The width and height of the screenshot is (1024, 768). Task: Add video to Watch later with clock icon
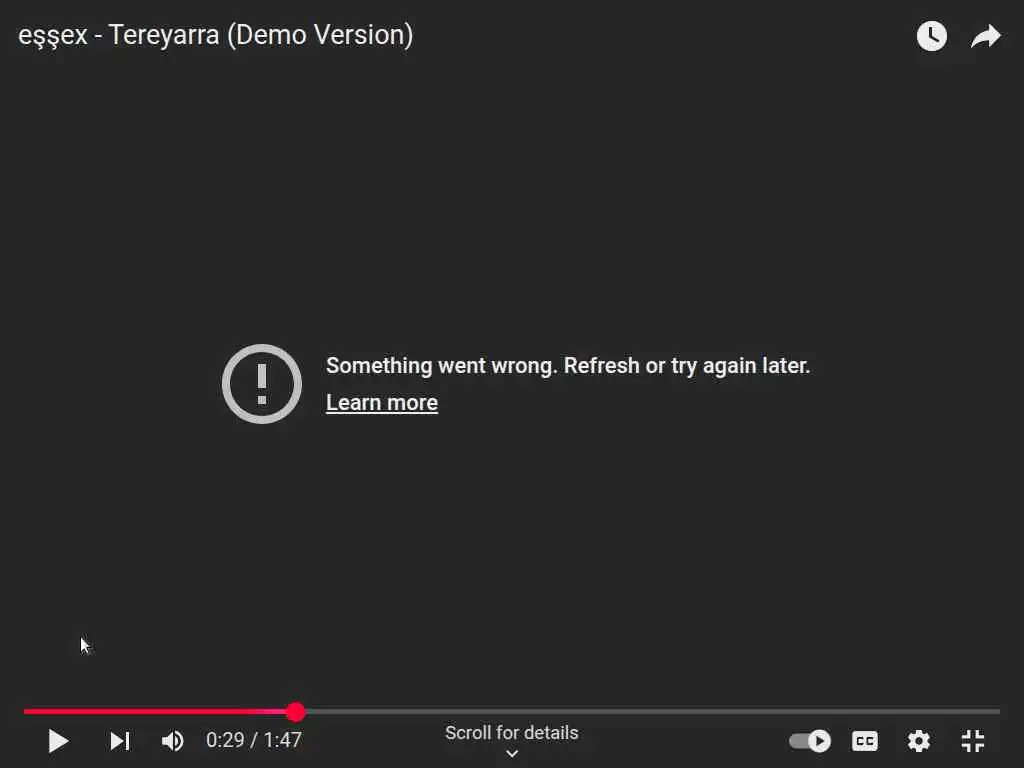coord(931,36)
